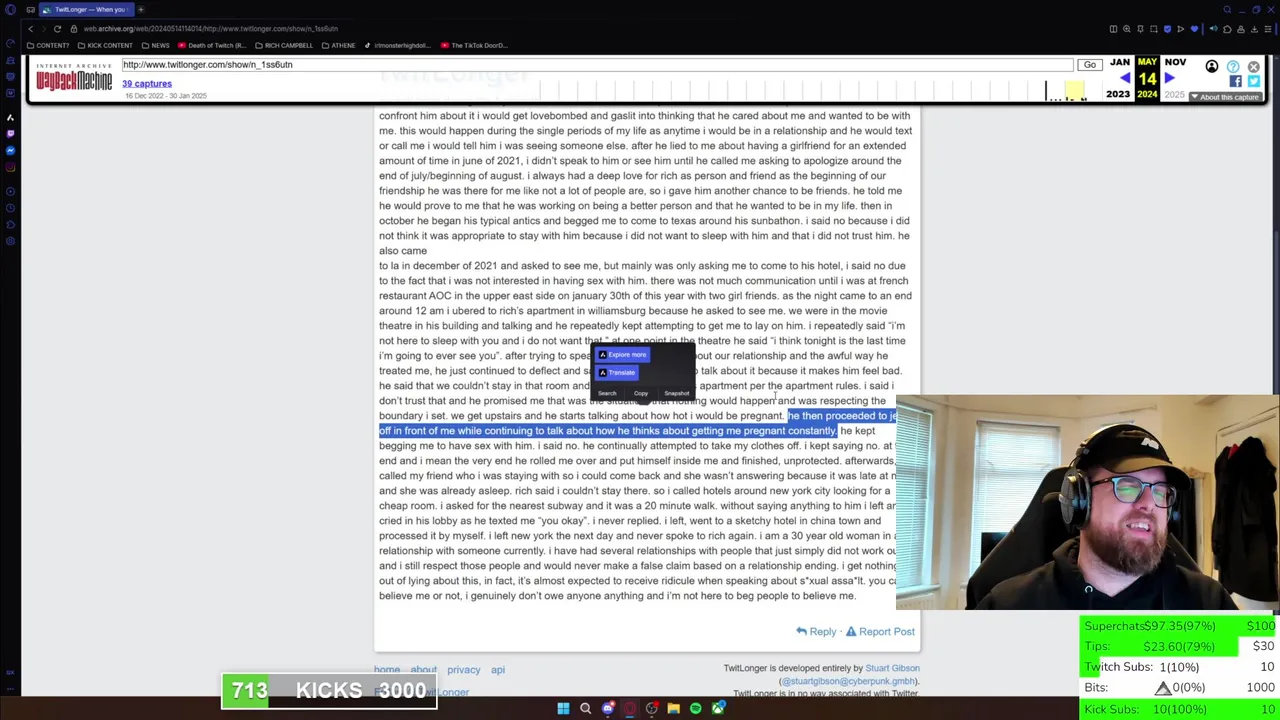
Task: Toggle split screen view icon
Action: [x=1113, y=29]
